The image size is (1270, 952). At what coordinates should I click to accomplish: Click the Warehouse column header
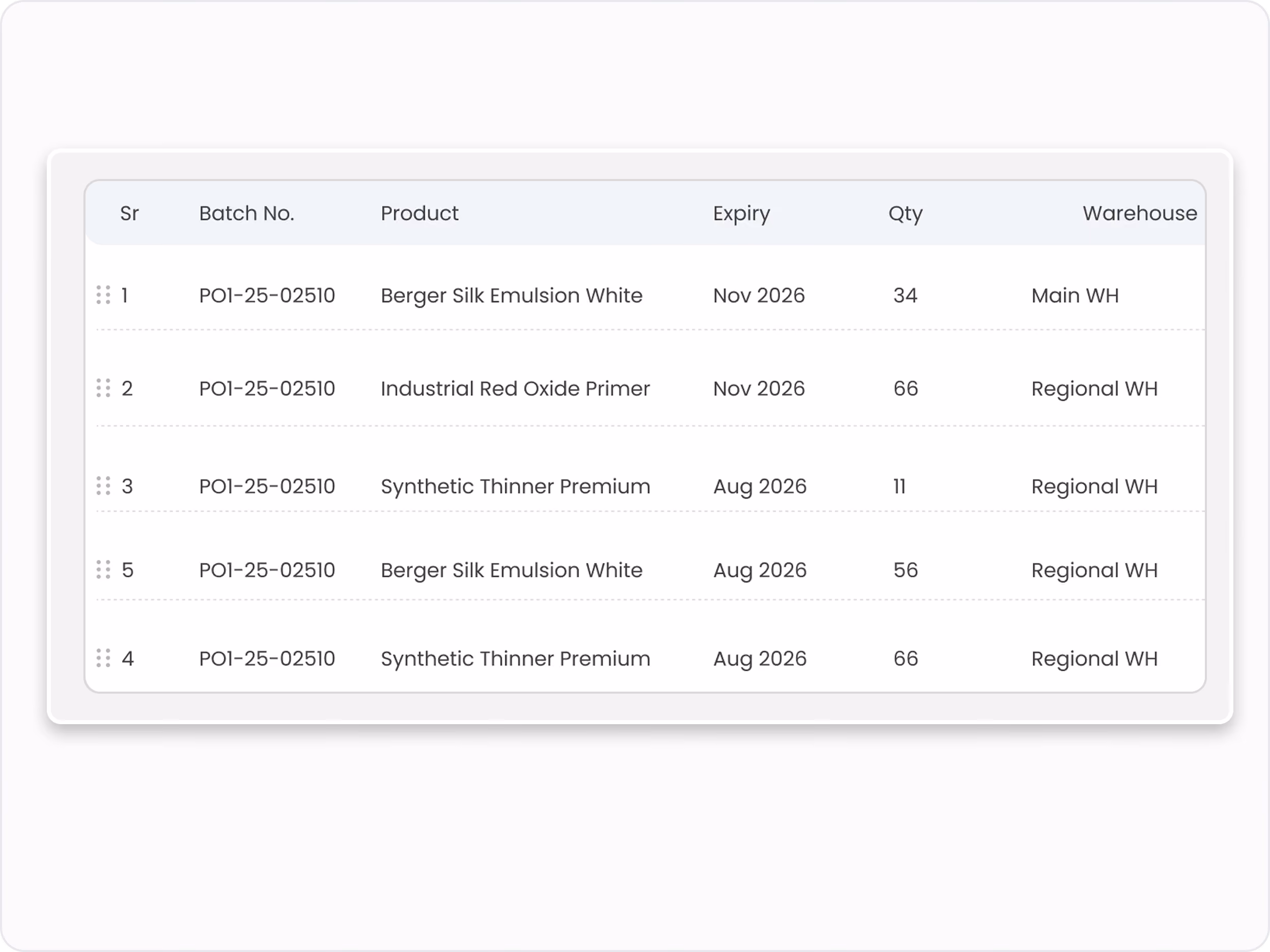pos(1140,214)
